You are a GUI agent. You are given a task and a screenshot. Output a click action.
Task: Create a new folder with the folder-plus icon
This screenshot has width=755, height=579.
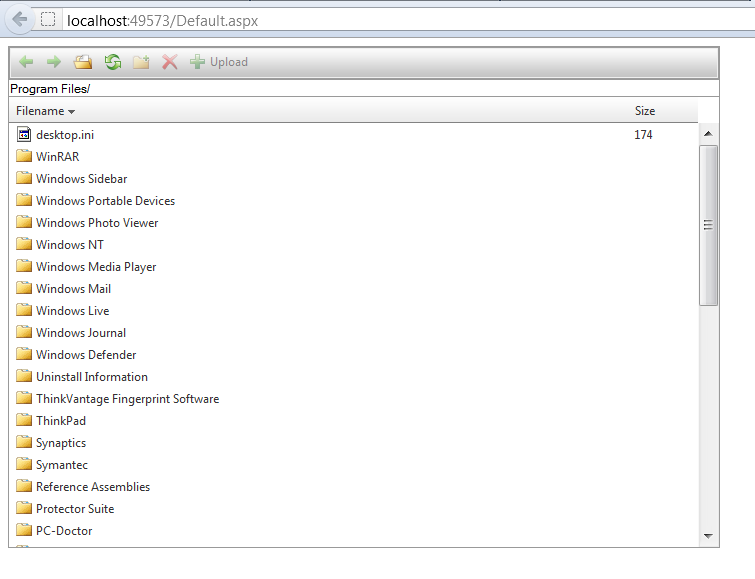(141, 62)
